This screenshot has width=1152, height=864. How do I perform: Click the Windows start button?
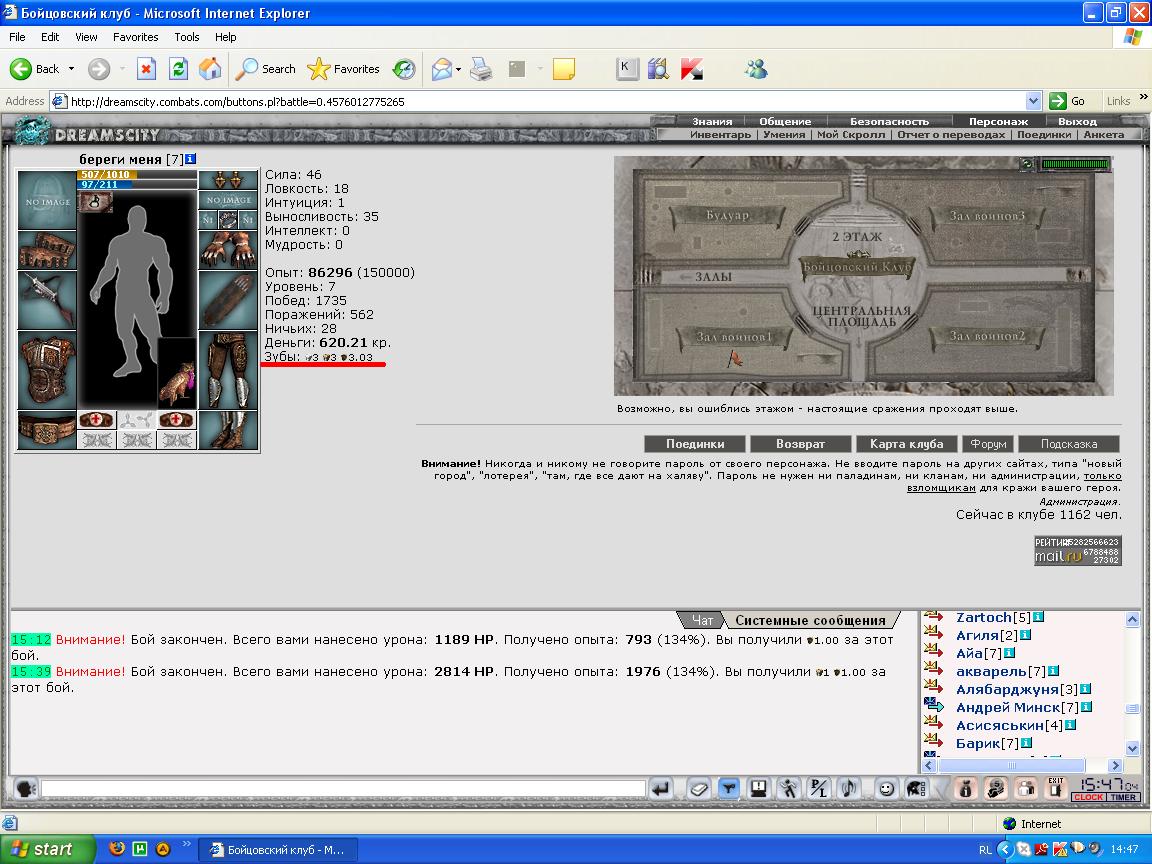pyautogui.click(x=48, y=849)
